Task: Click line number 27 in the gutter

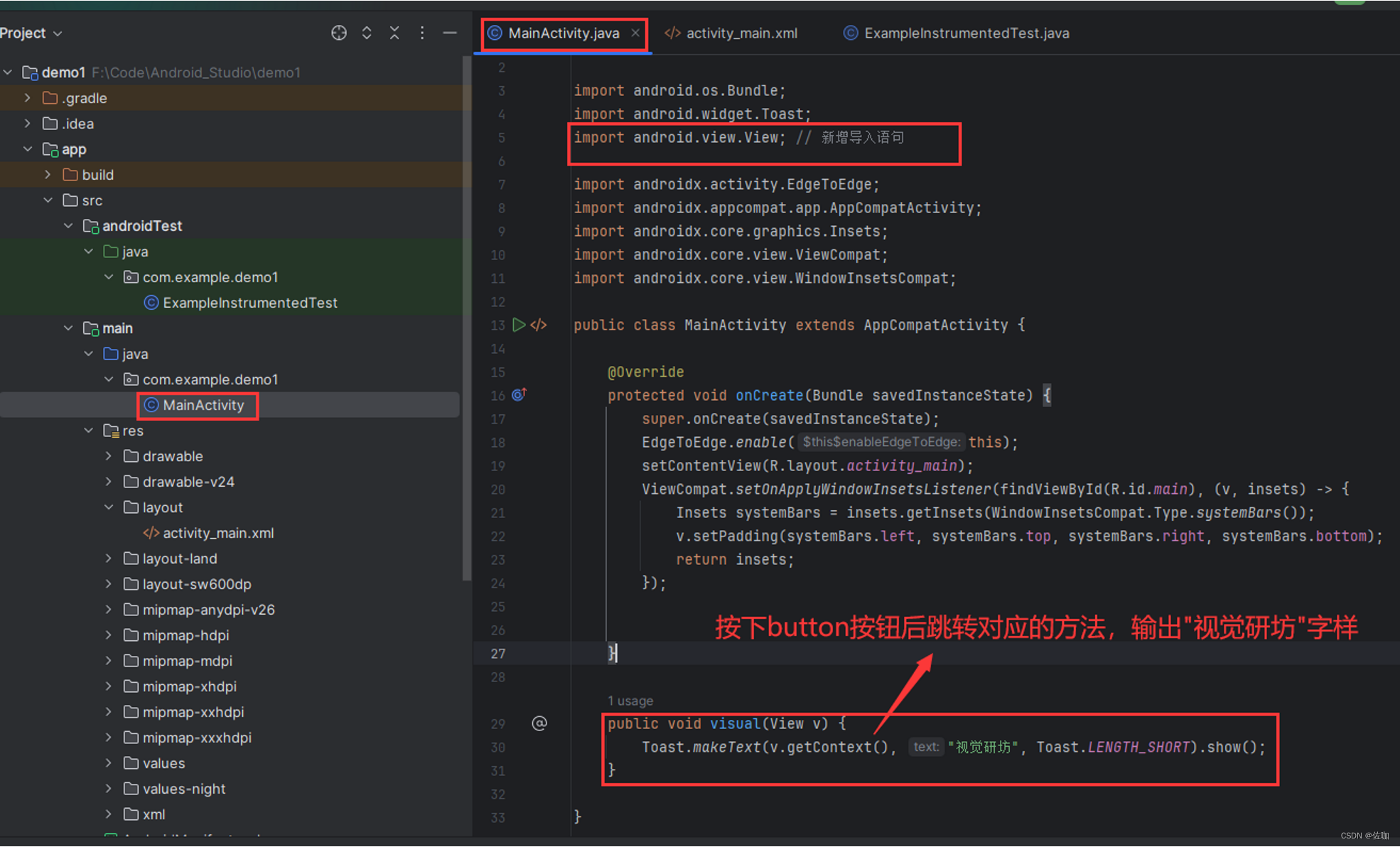Action: click(497, 653)
